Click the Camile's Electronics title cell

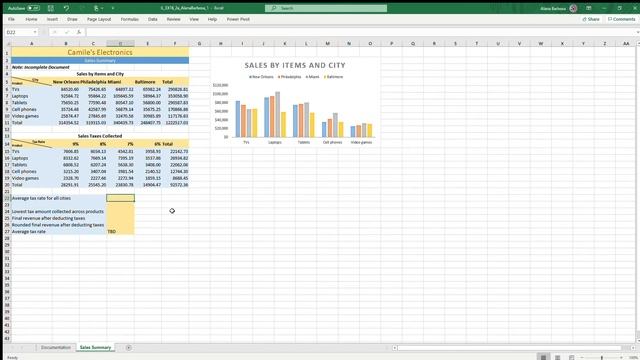(x=100, y=52)
